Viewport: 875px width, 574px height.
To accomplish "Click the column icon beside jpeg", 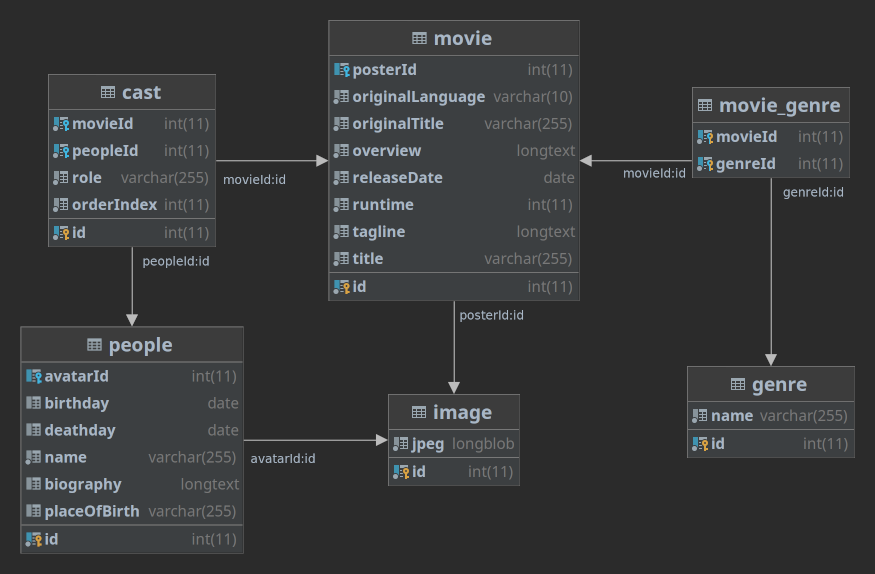I will pos(401,444).
